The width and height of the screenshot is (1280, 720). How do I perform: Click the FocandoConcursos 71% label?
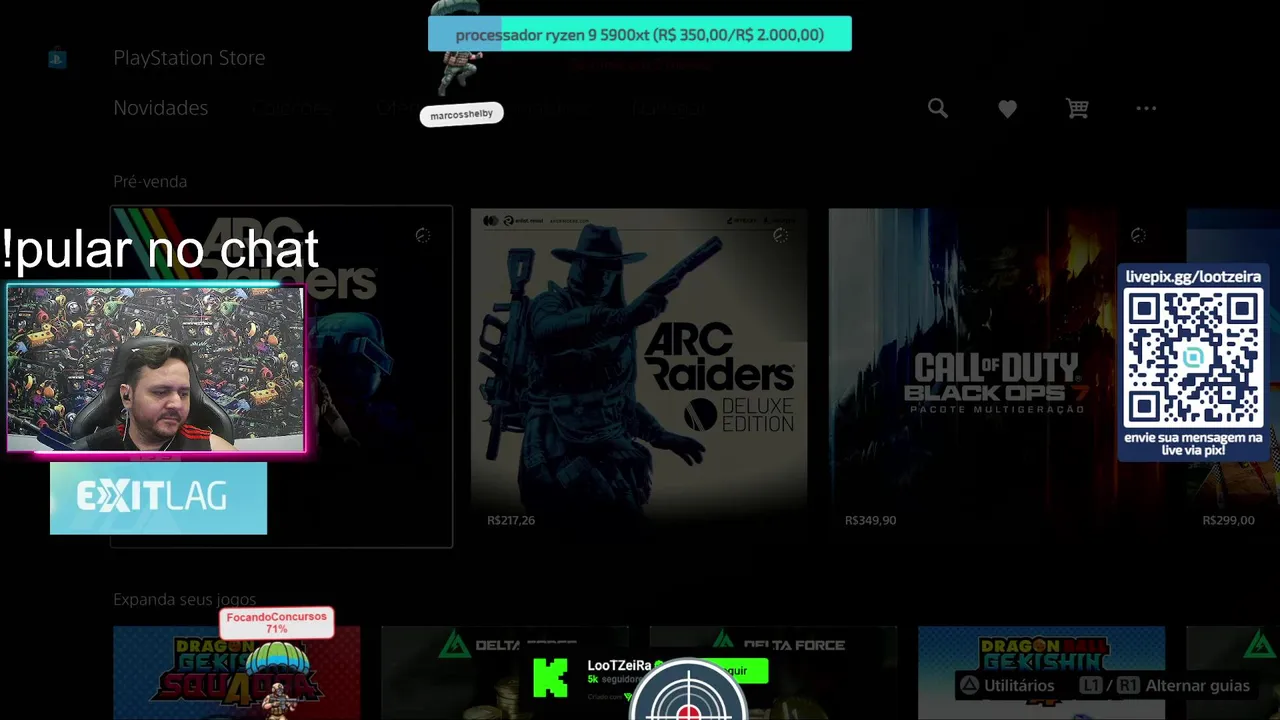tap(276, 623)
